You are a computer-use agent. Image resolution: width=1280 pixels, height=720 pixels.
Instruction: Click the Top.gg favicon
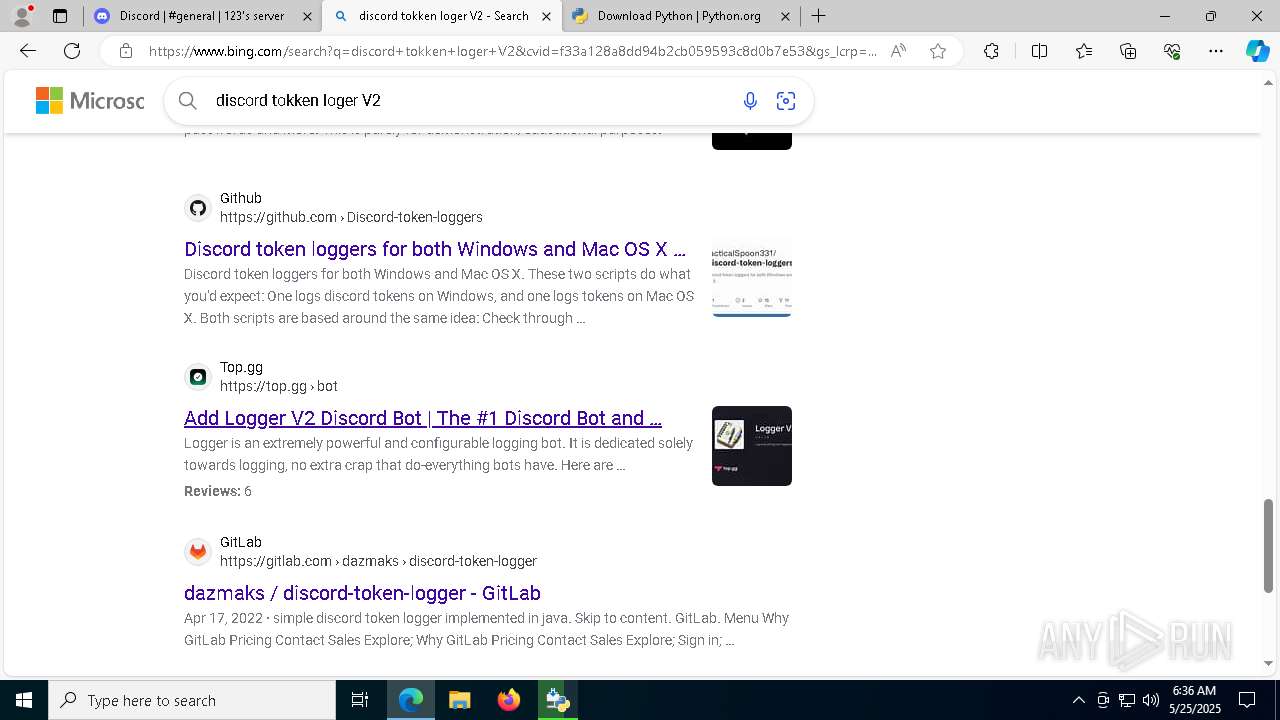coord(198,377)
